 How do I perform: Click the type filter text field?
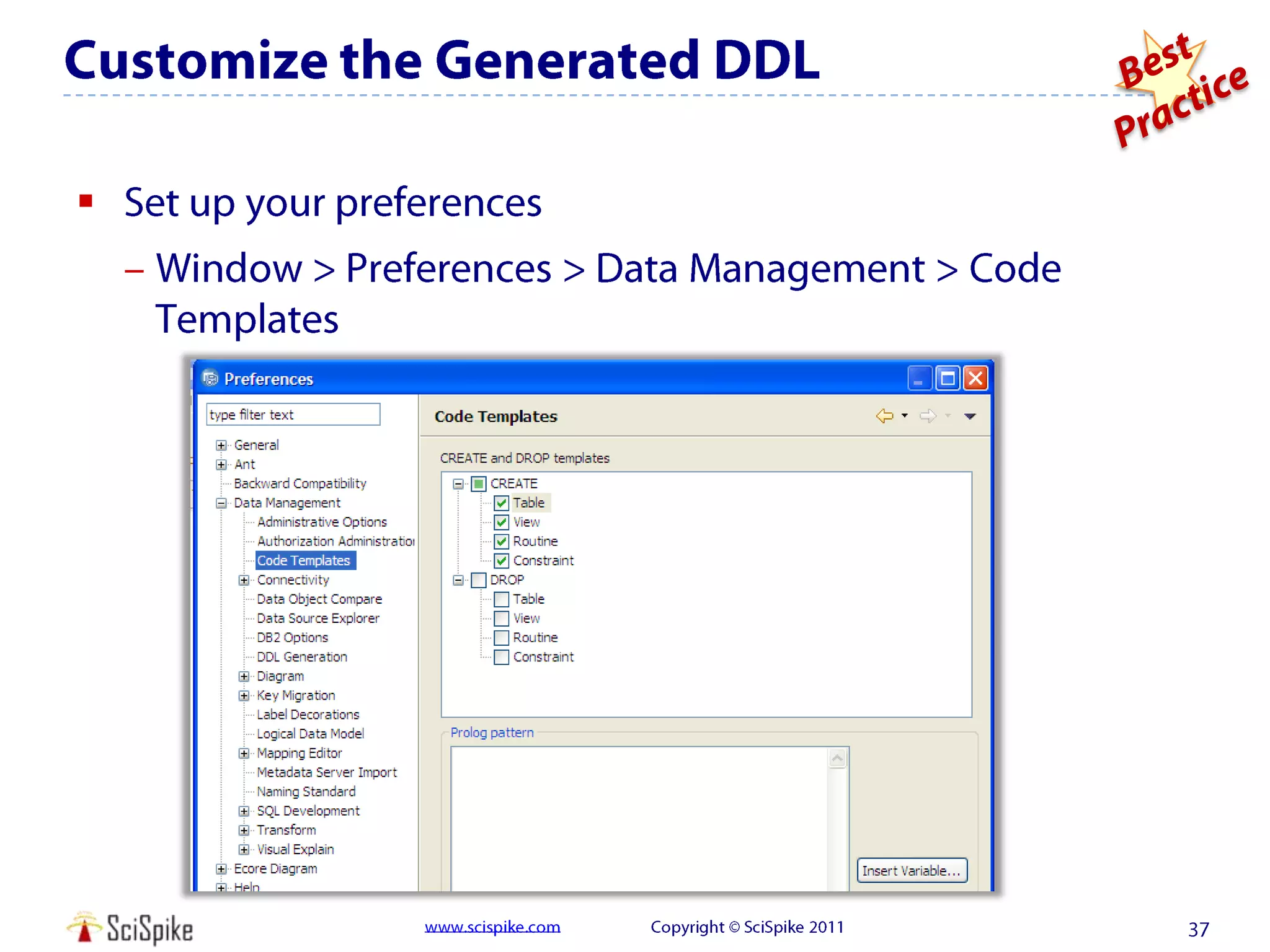pos(293,415)
